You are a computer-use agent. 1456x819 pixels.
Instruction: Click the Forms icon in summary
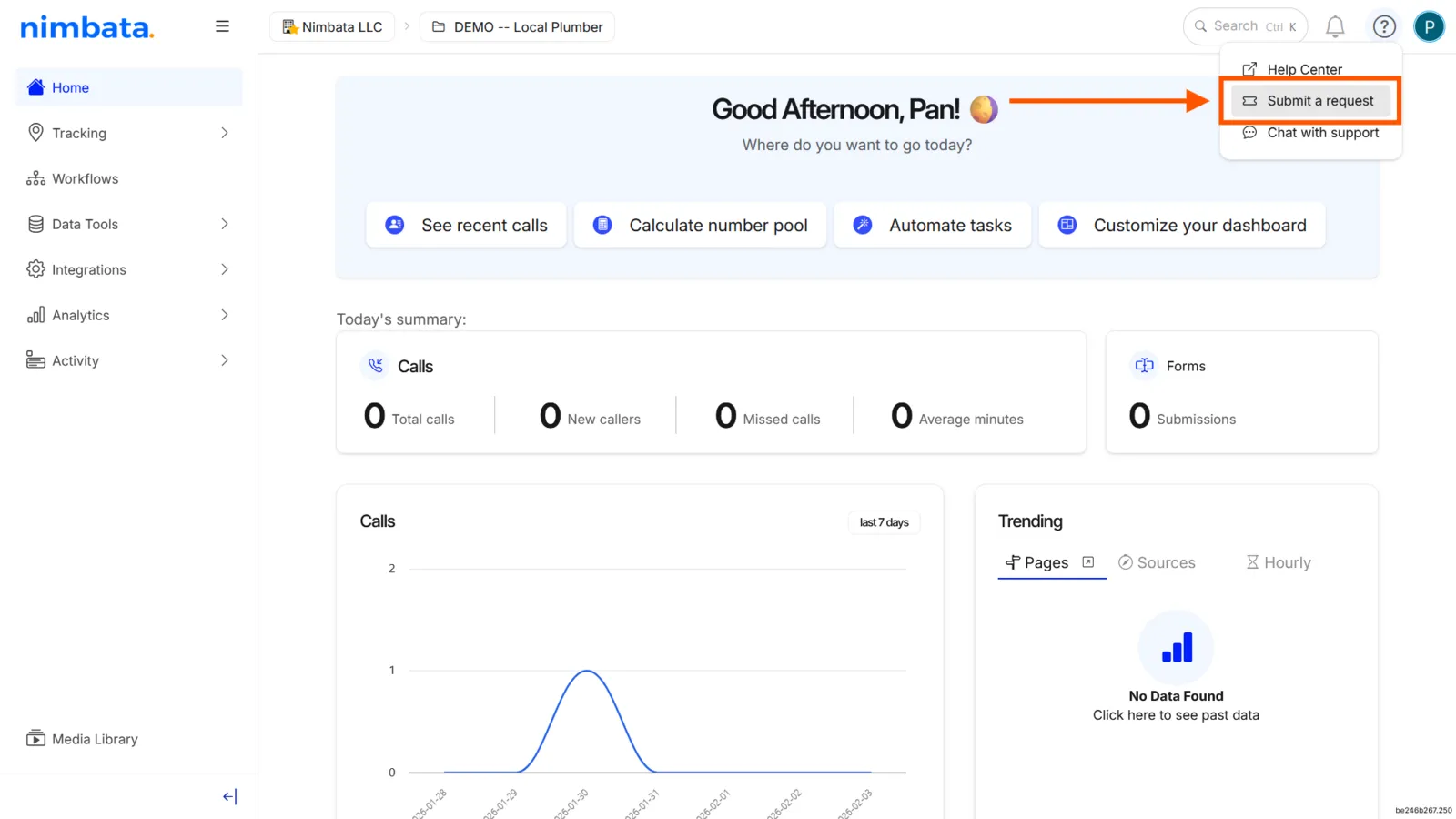(1145, 366)
